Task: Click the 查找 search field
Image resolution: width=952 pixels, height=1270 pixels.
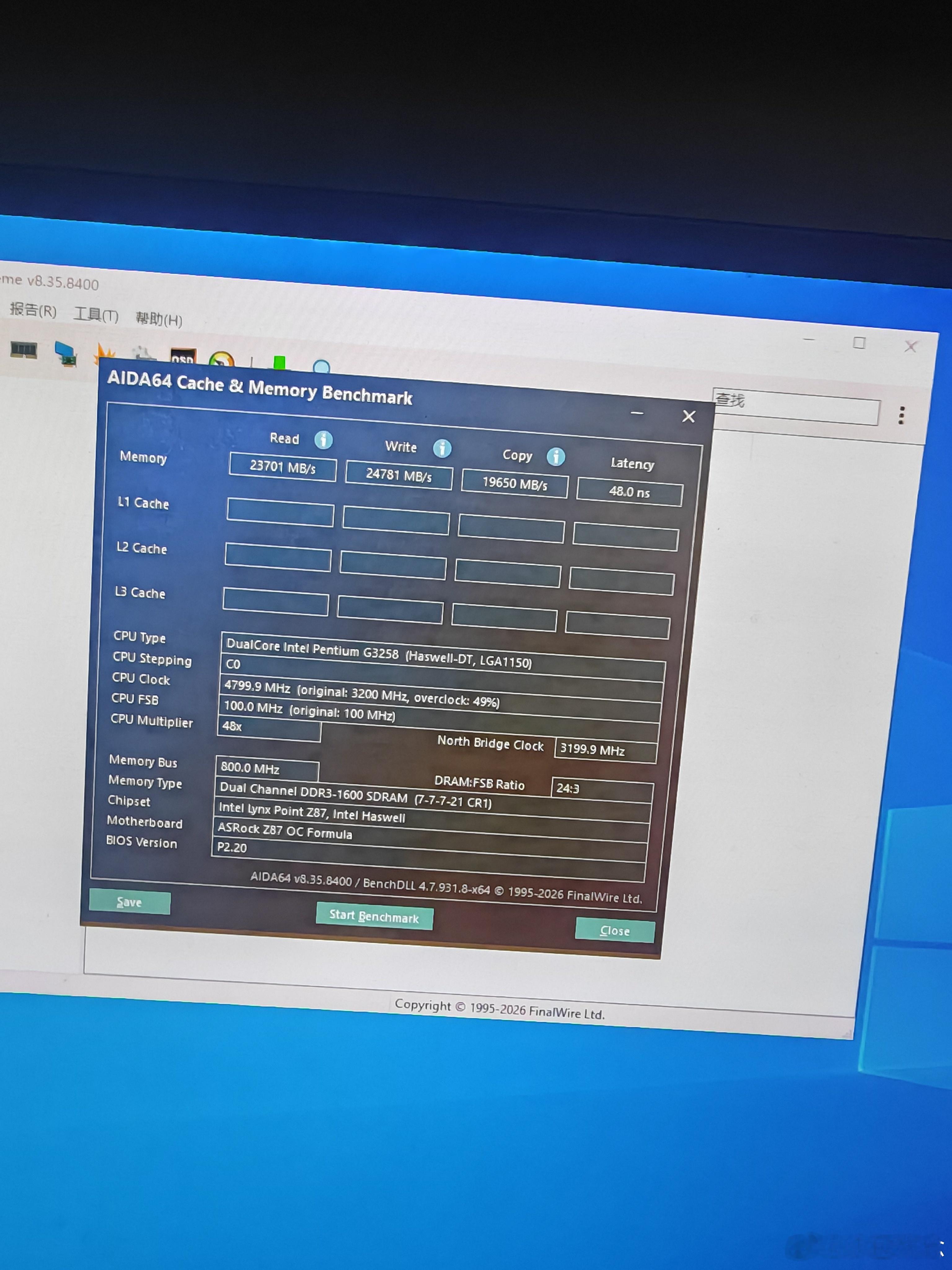Action: (x=796, y=406)
